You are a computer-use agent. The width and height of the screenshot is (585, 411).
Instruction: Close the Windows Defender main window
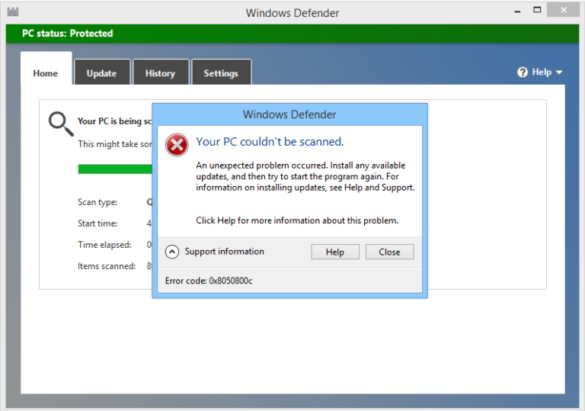(563, 10)
